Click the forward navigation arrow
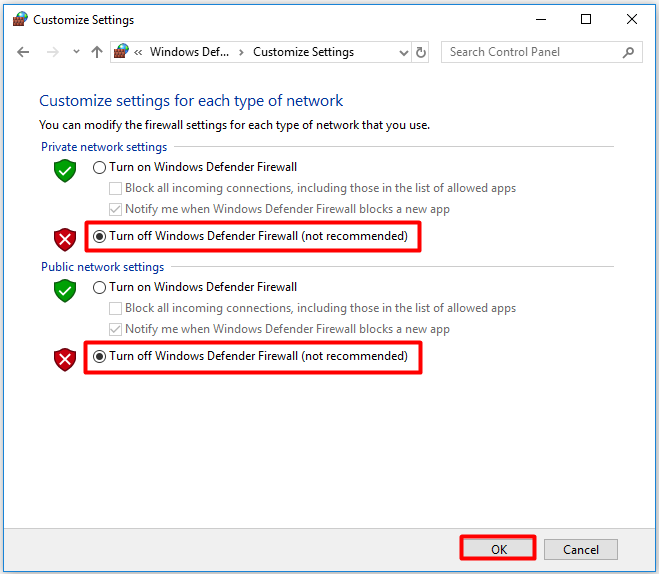The image size is (659, 574). coord(51,52)
